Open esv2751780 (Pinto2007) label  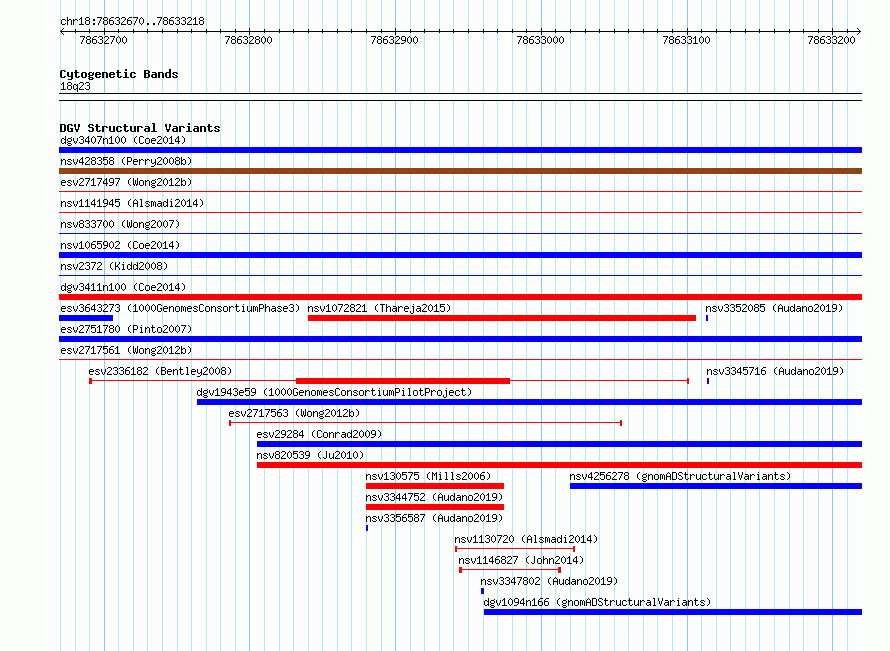126,329
